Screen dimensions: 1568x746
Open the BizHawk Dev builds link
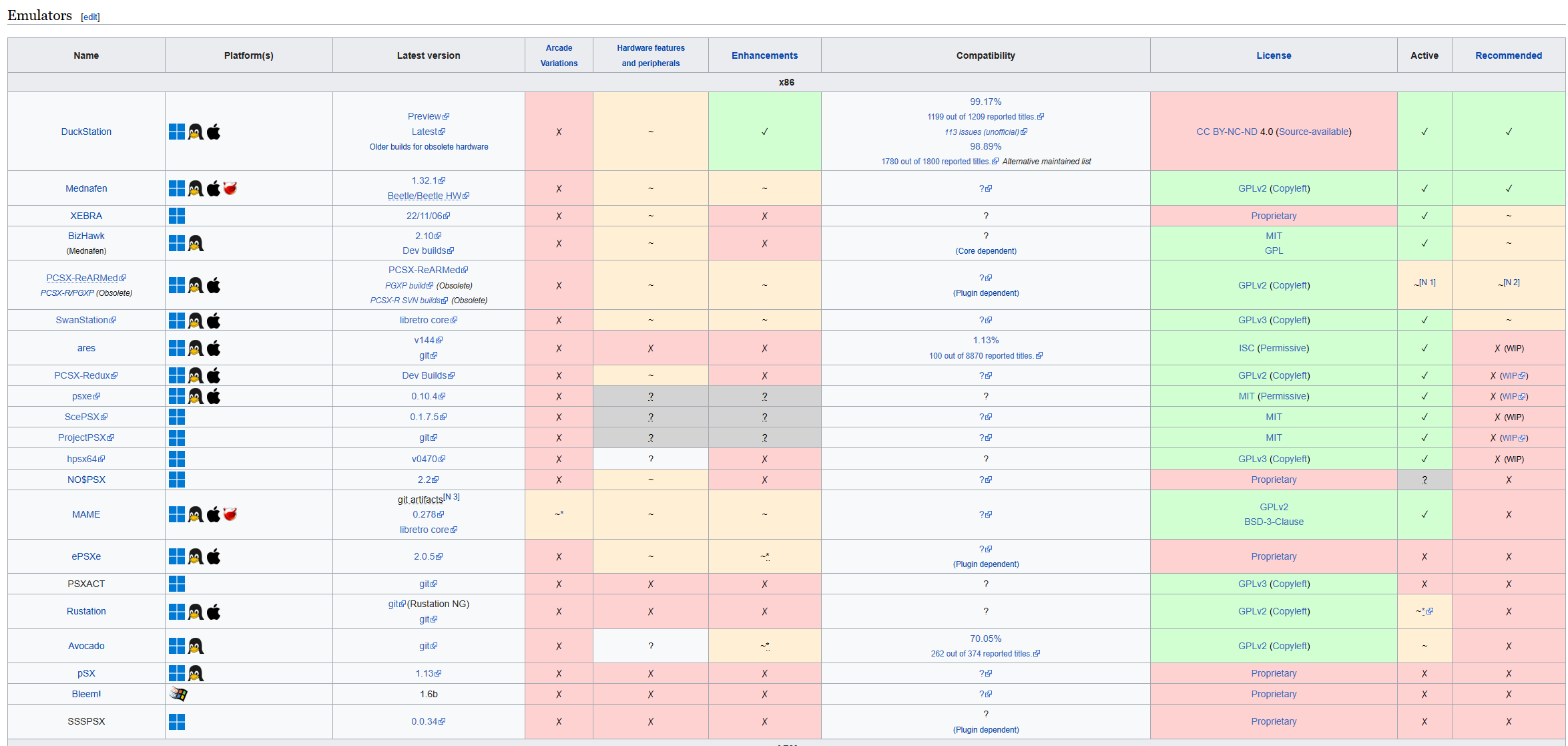(429, 250)
